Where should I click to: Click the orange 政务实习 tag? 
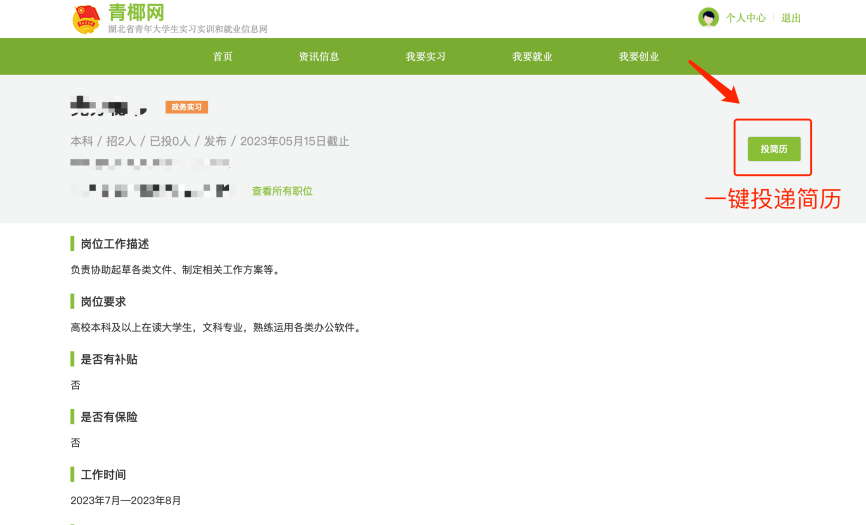pyautogui.click(x=186, y=107)
